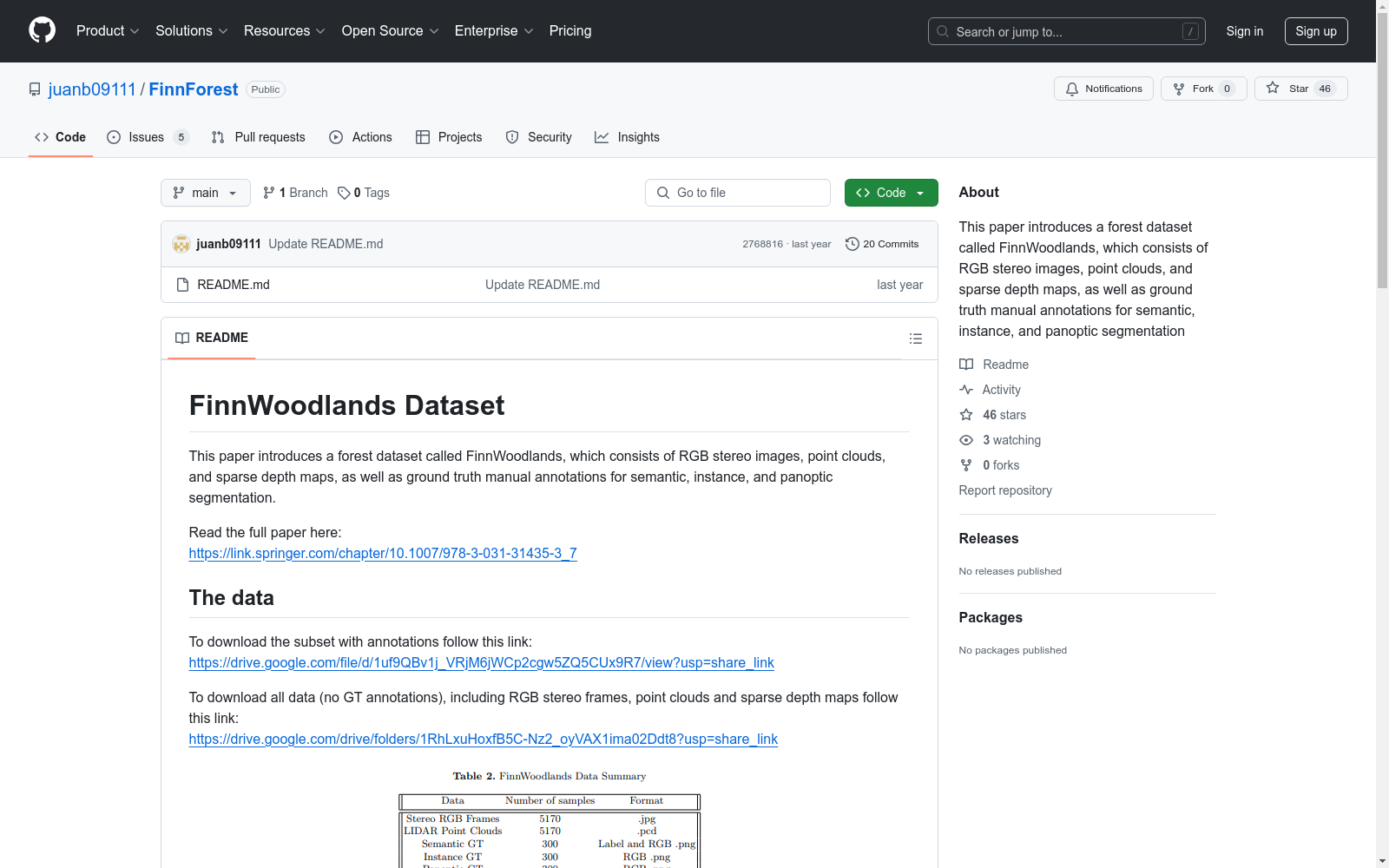Viewport: 1389px width, 868px height.
Task: Click juanb09111 avatar in commit row
Action: pos(181,244)
